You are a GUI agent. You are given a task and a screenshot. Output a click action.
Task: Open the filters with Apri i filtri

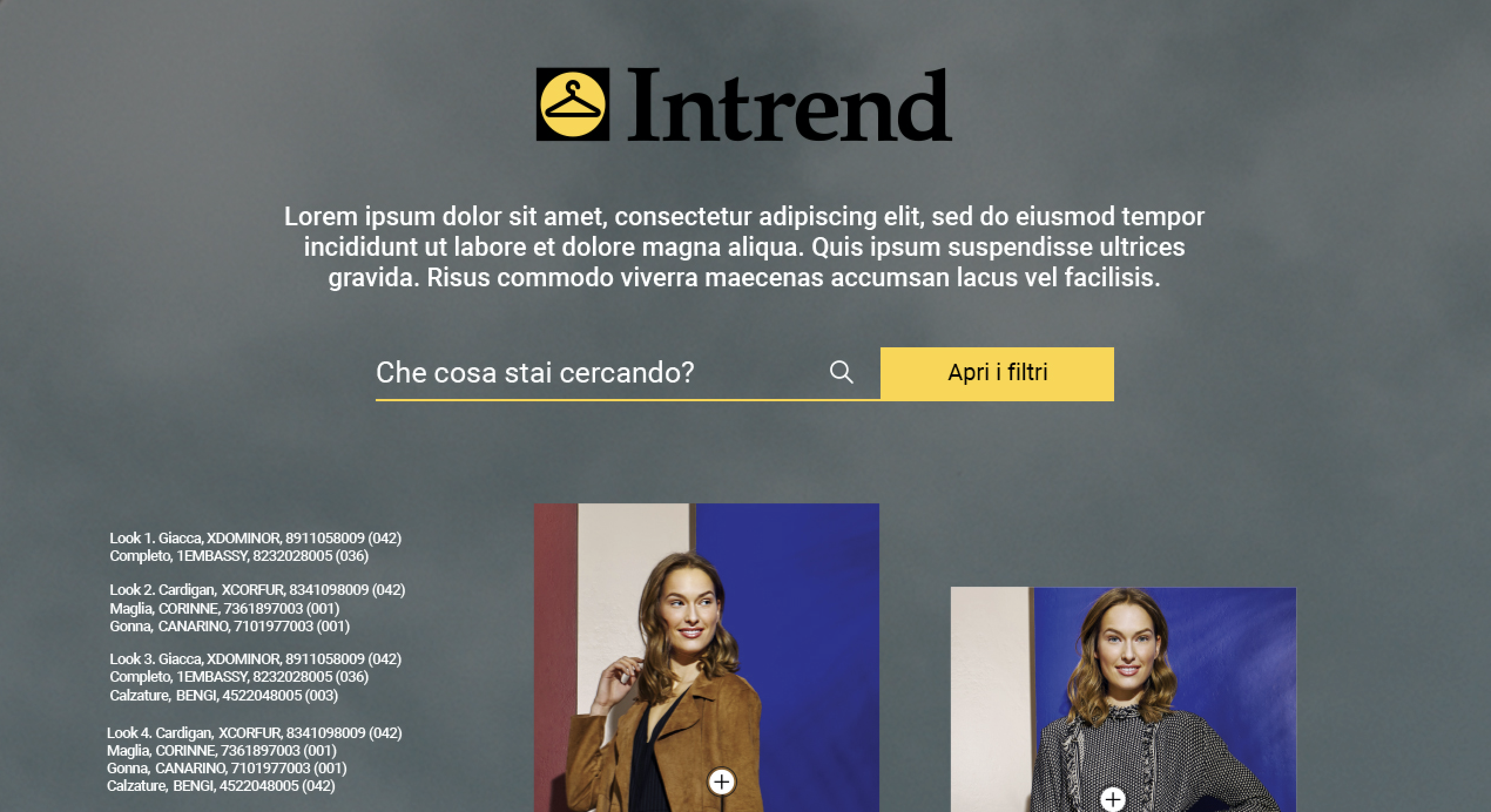997,374
